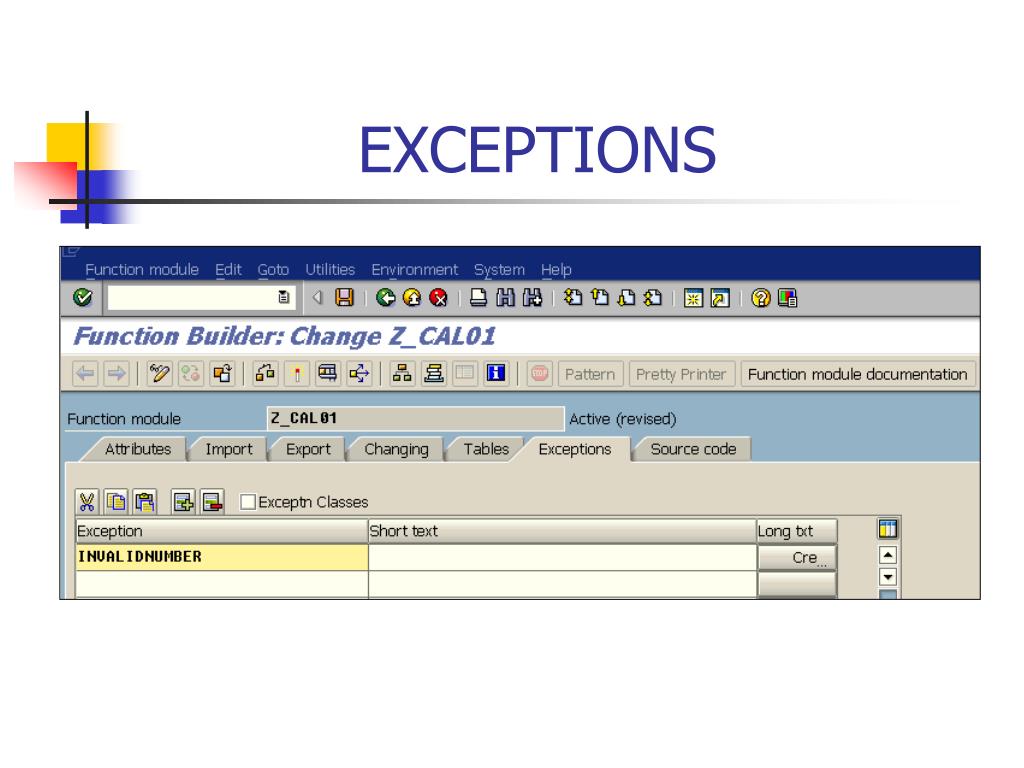Open the command field history dropdown
Viewport: 1024px width, 768px height.
[283, 297]
